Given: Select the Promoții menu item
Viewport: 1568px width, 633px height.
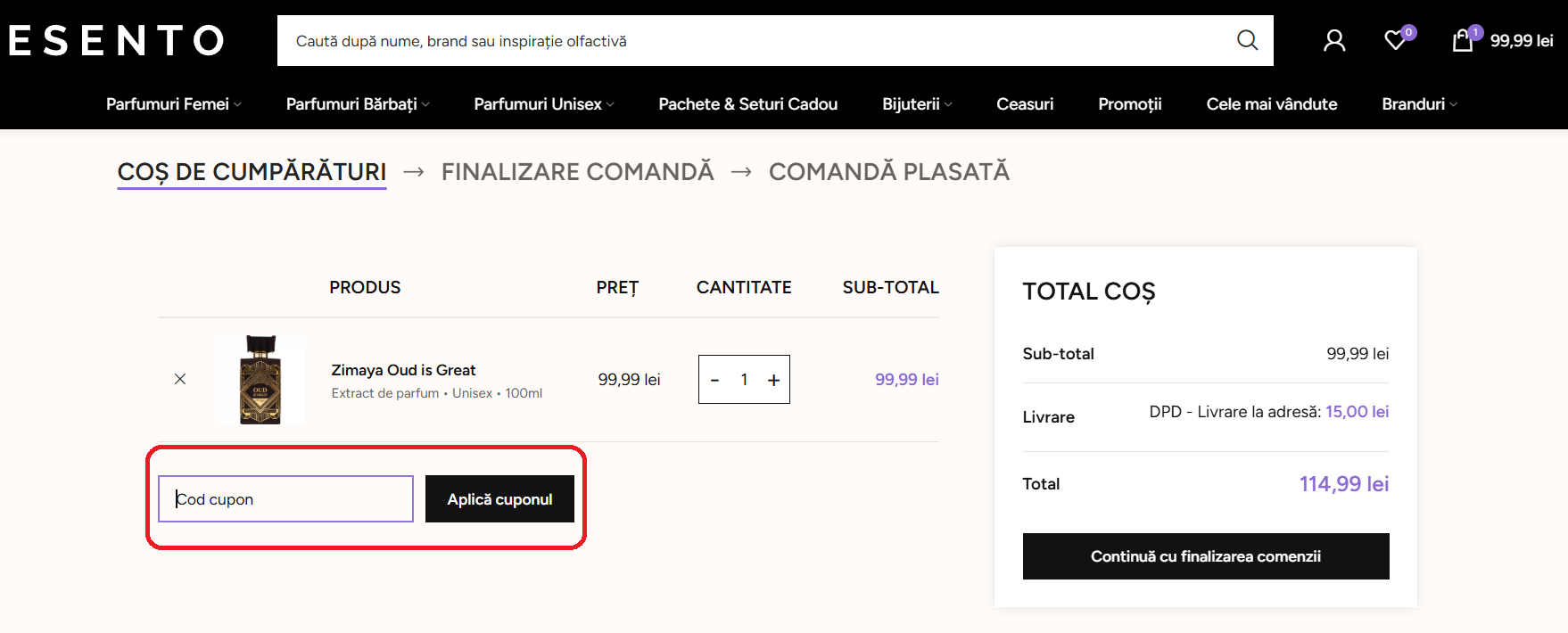Looking at the screenshot, I should click(1129, 104).
